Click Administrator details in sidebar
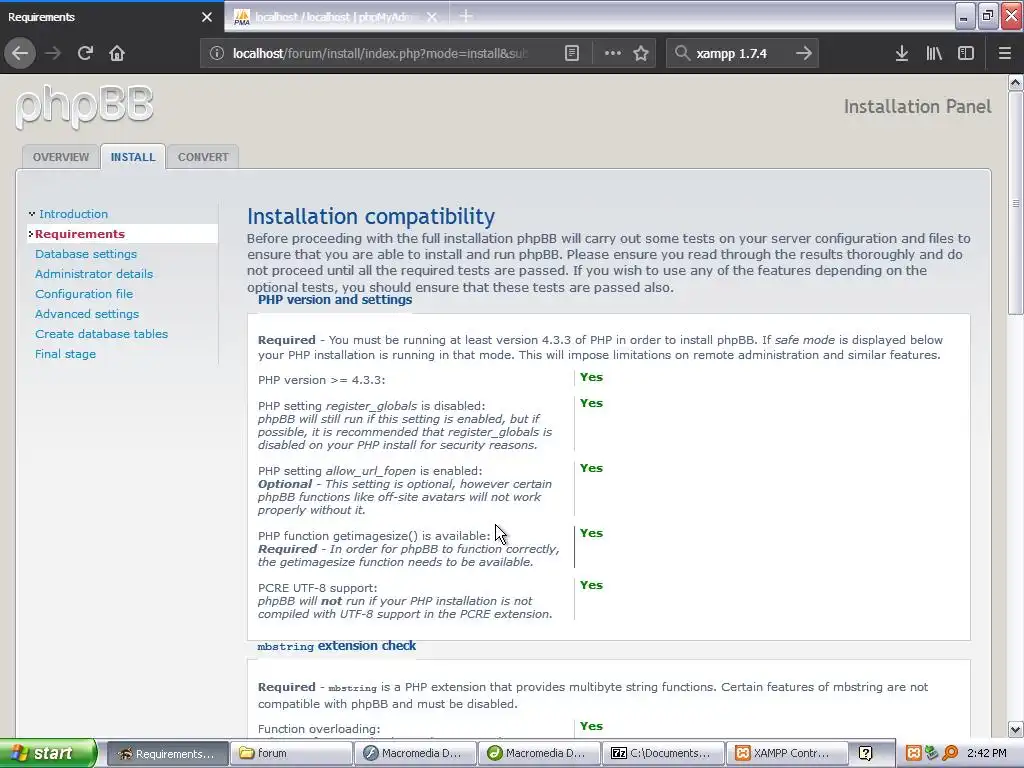 pos(94,274)
